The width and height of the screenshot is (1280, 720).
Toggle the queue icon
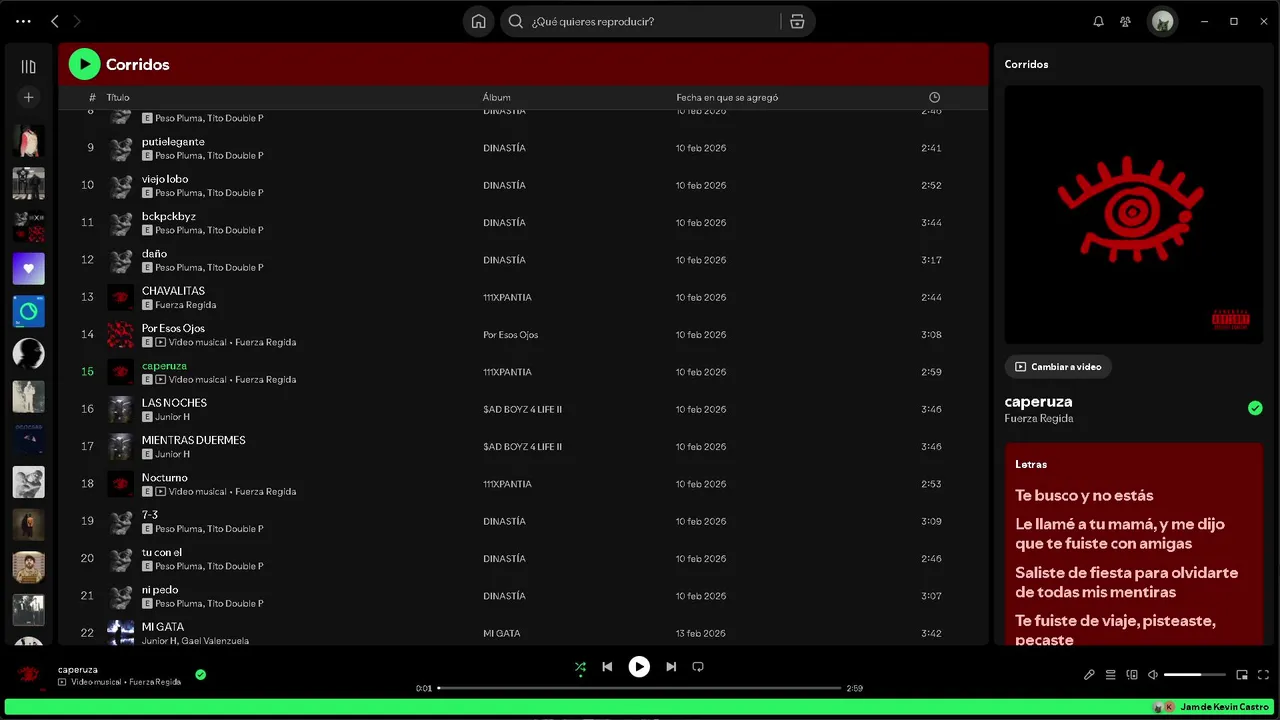click(1110, 675)
